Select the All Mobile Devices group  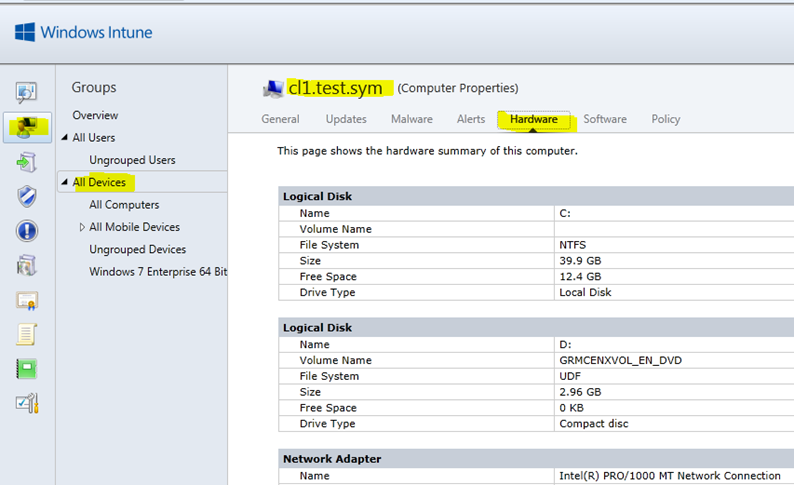tap(135, 227)
